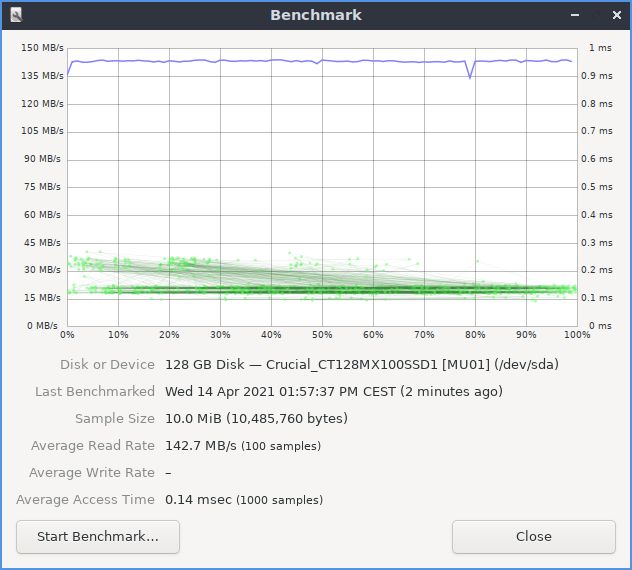
Task: Click the Close button at bottom
Action: (534, 537)
